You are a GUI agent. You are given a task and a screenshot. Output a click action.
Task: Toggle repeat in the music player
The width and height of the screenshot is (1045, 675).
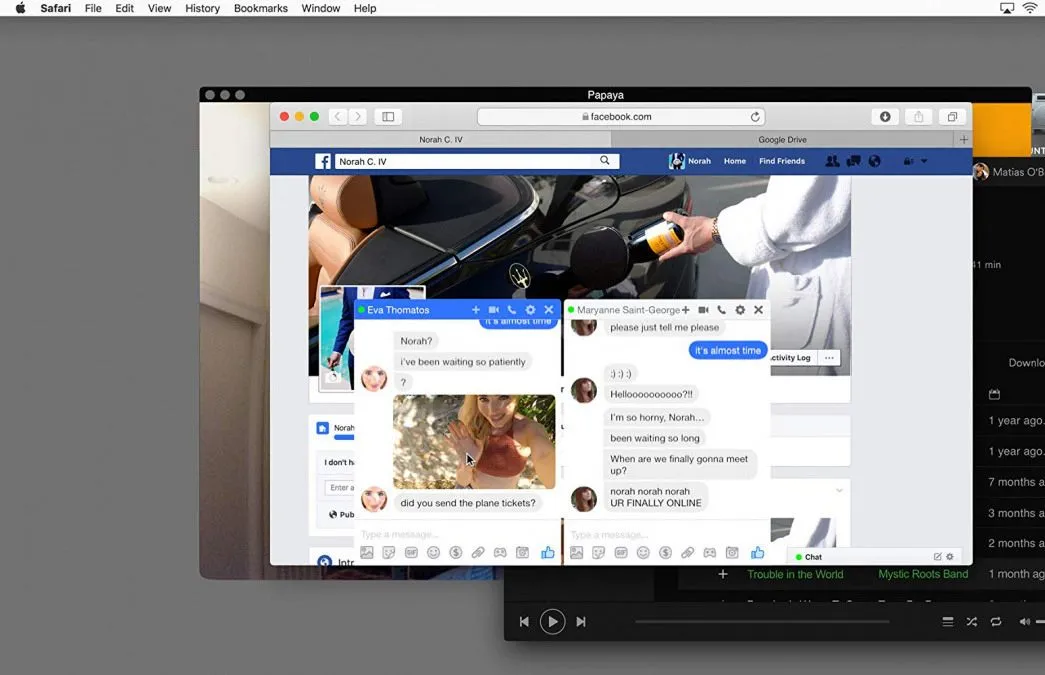point(996,622)
